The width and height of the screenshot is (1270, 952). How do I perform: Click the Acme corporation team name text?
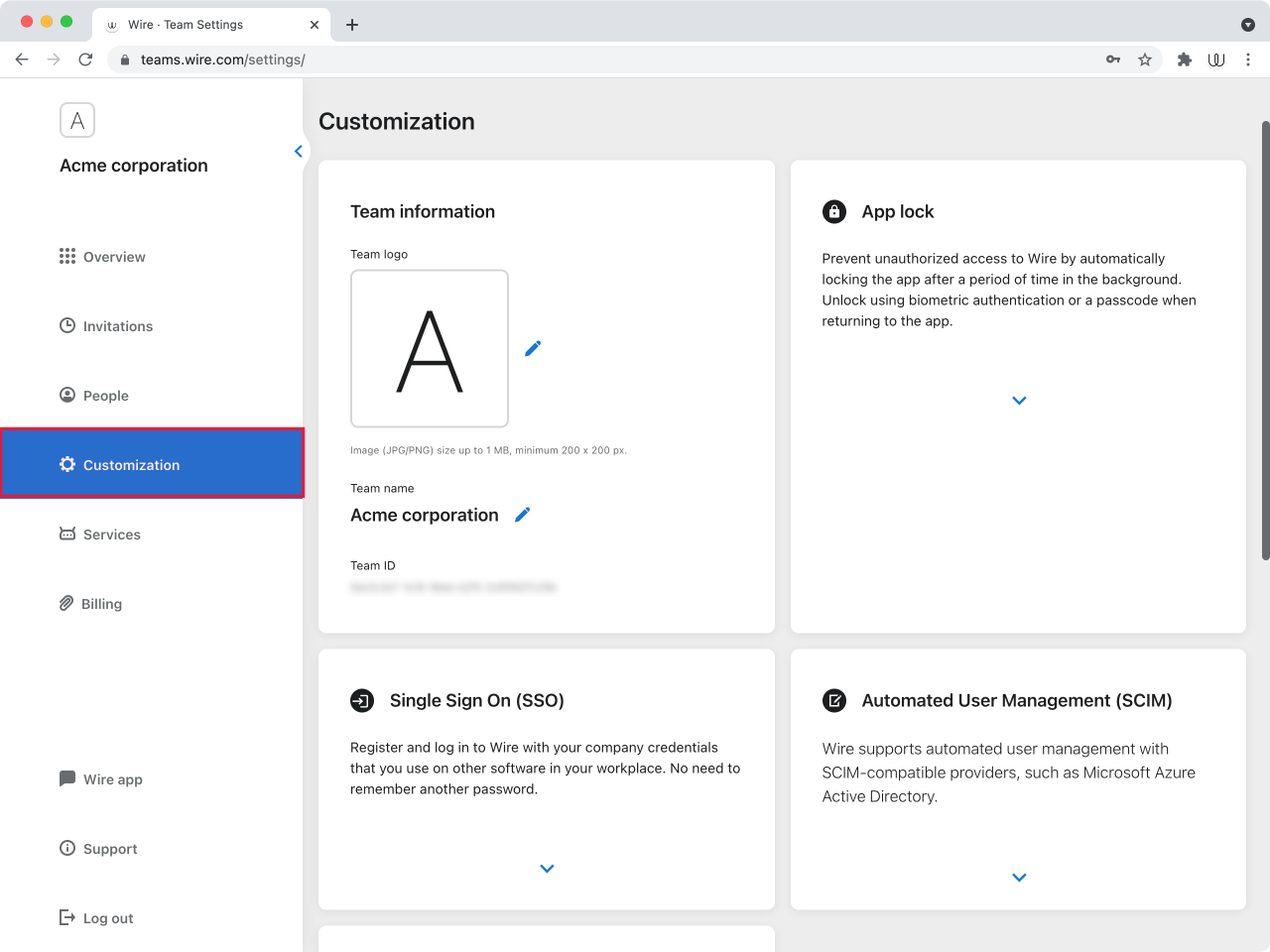(425, 515)
